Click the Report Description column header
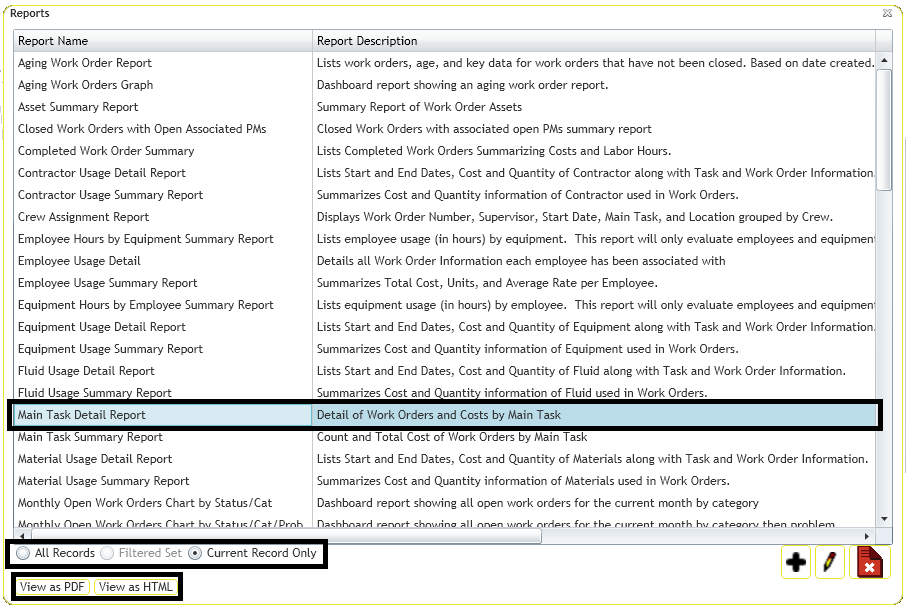Screen dimensions: 906x609 [593, 41]
